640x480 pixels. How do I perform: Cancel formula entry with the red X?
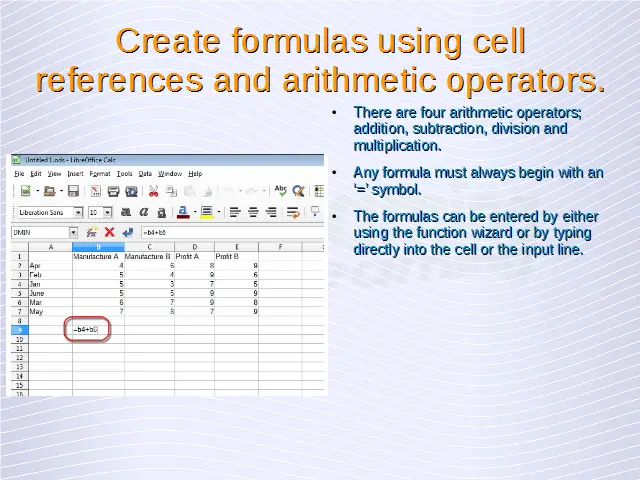(x=109, y=232)
